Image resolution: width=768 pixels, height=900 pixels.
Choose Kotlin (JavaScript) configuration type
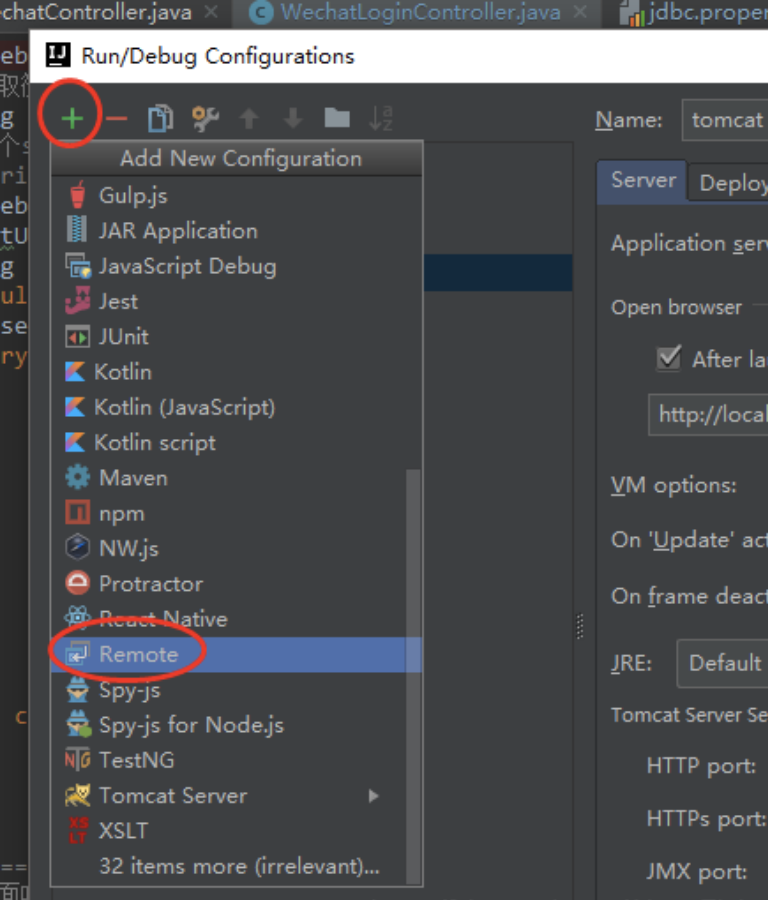[x=236, y=408]
